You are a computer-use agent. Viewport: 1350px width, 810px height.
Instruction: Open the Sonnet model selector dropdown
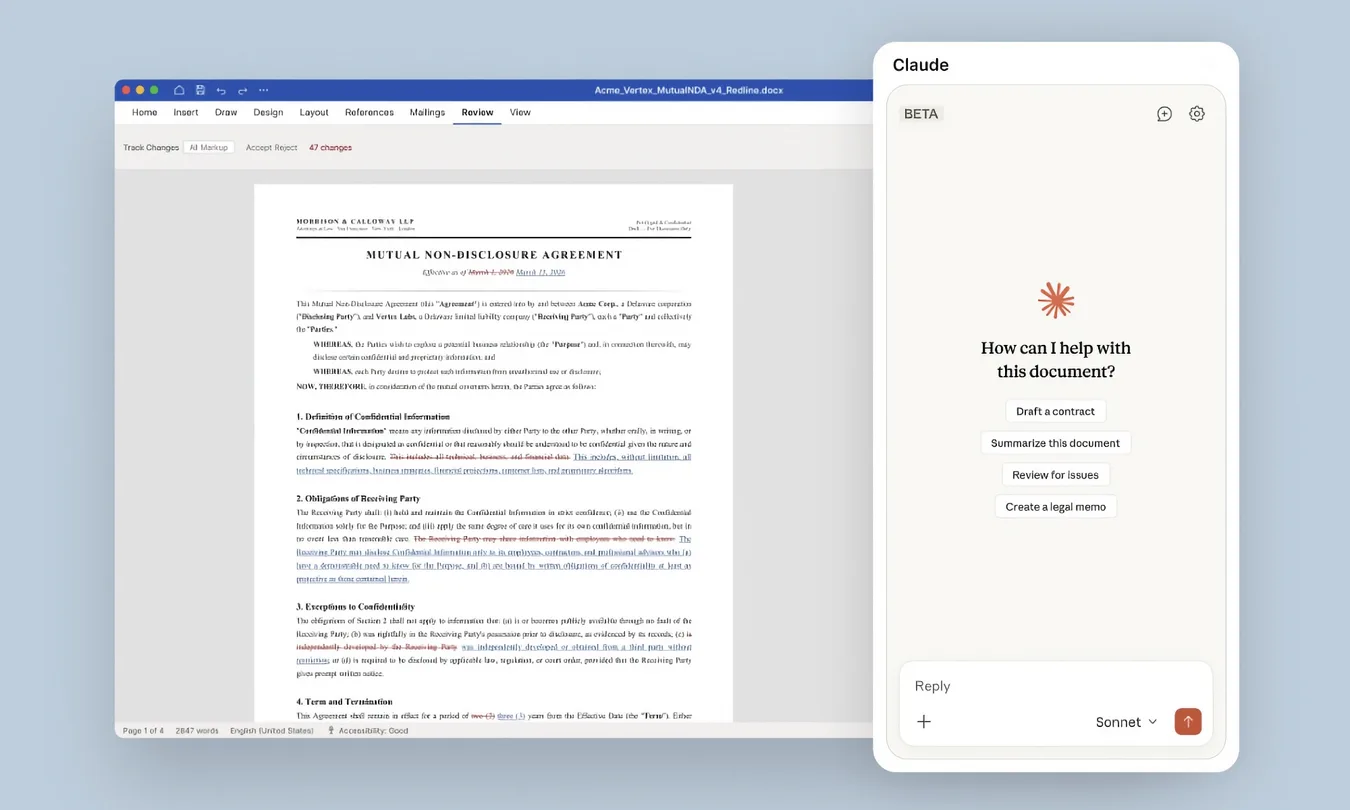point(1127,721)
